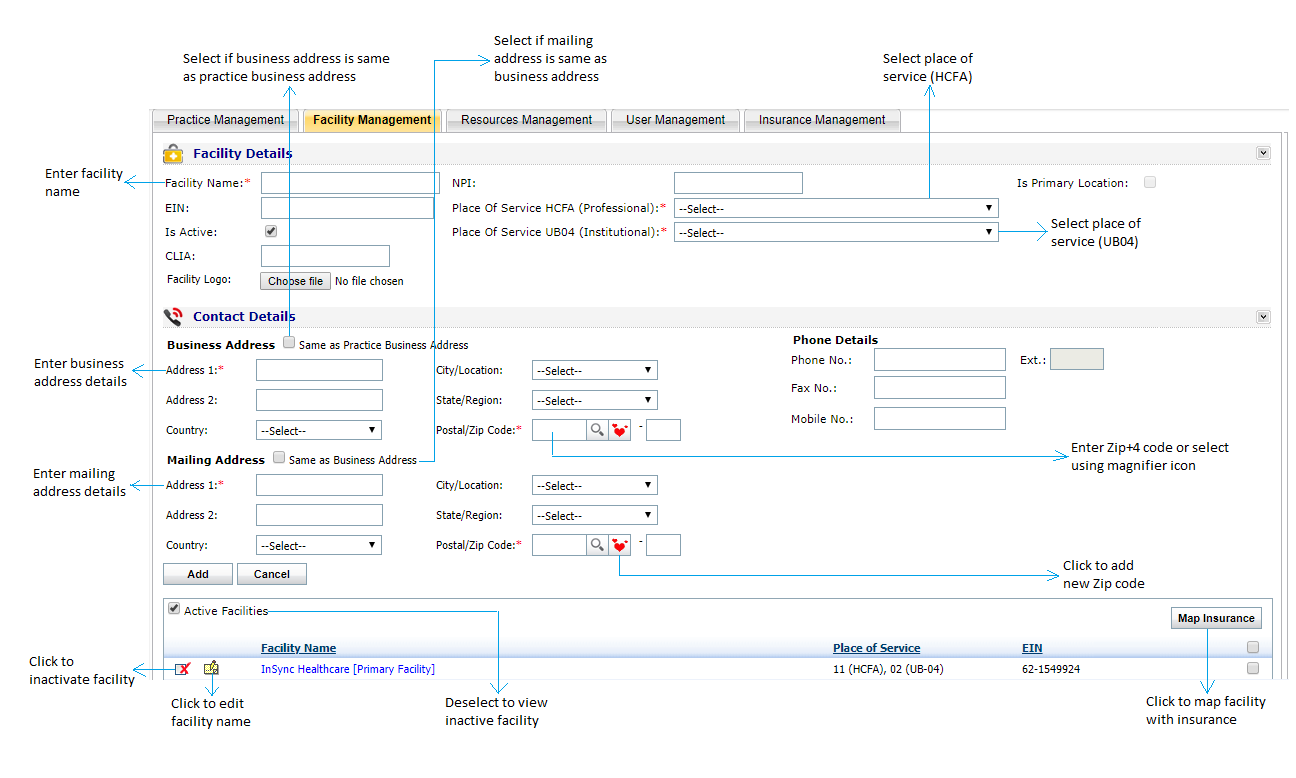
Task: Open mailing address State/Region dropdown
Action: (x=595, y=515)
